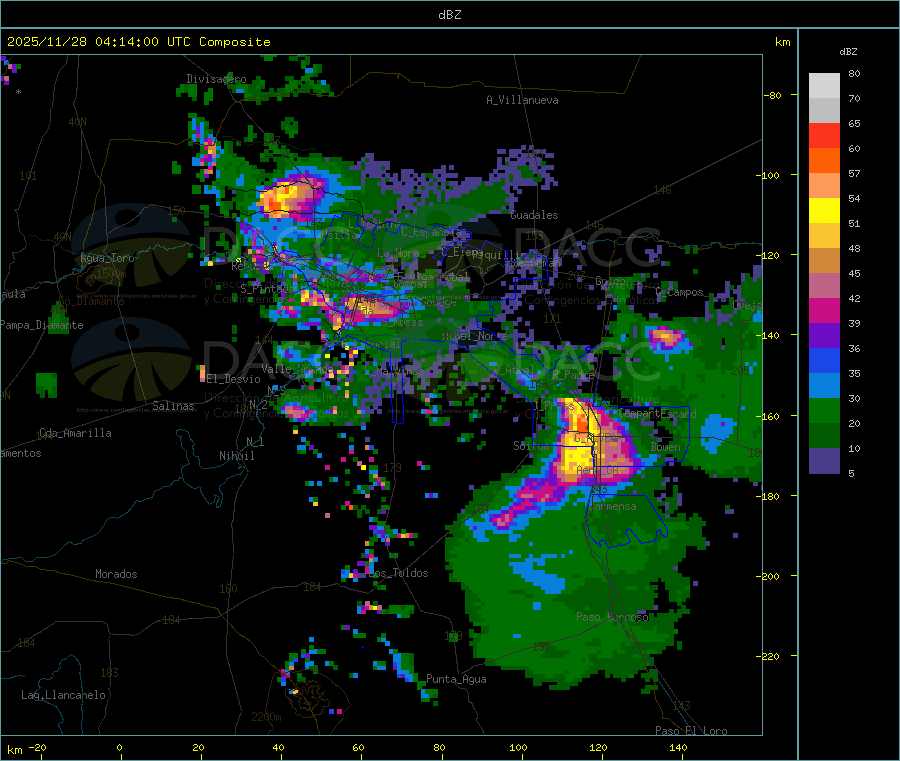
Task: Click the 'Divisadero' map label
Action: [216, 79]
